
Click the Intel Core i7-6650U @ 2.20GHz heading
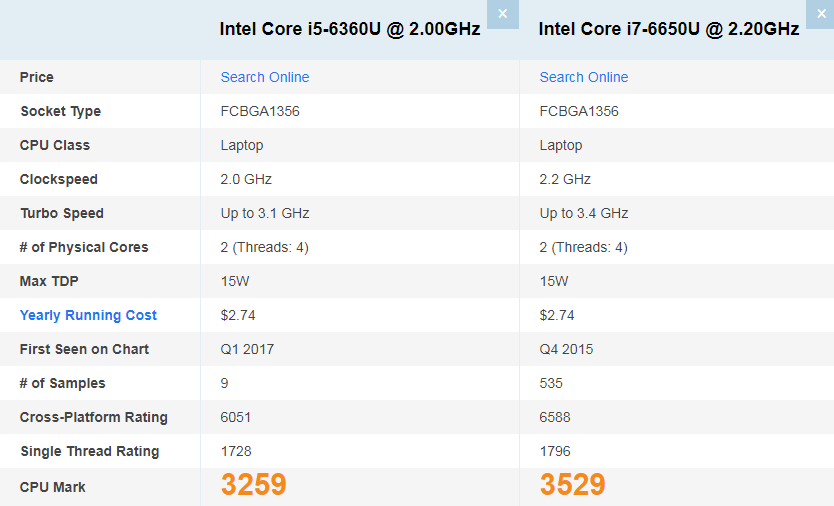click(668, 29)
